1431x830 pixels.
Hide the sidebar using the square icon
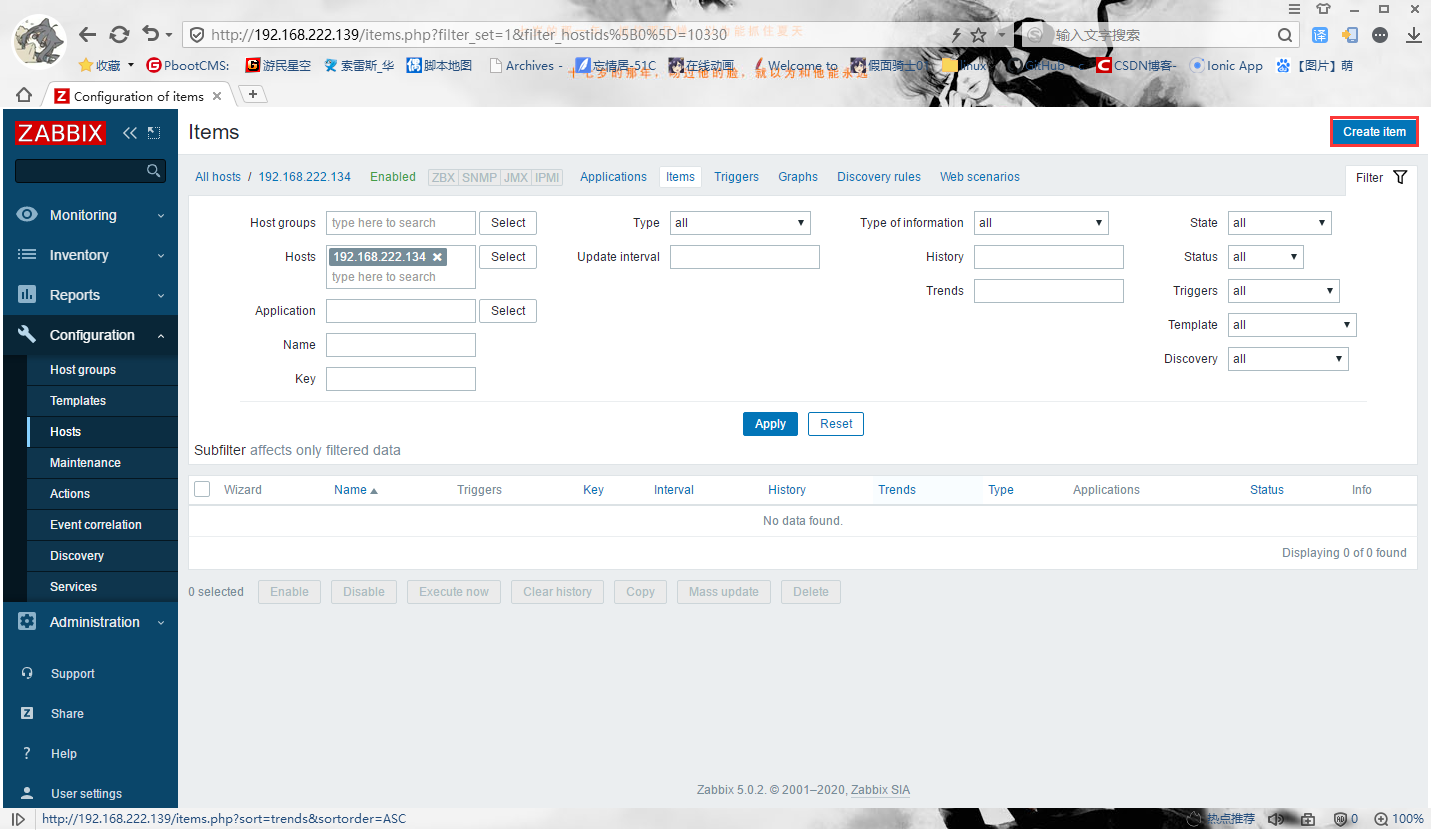pos(154,132)
